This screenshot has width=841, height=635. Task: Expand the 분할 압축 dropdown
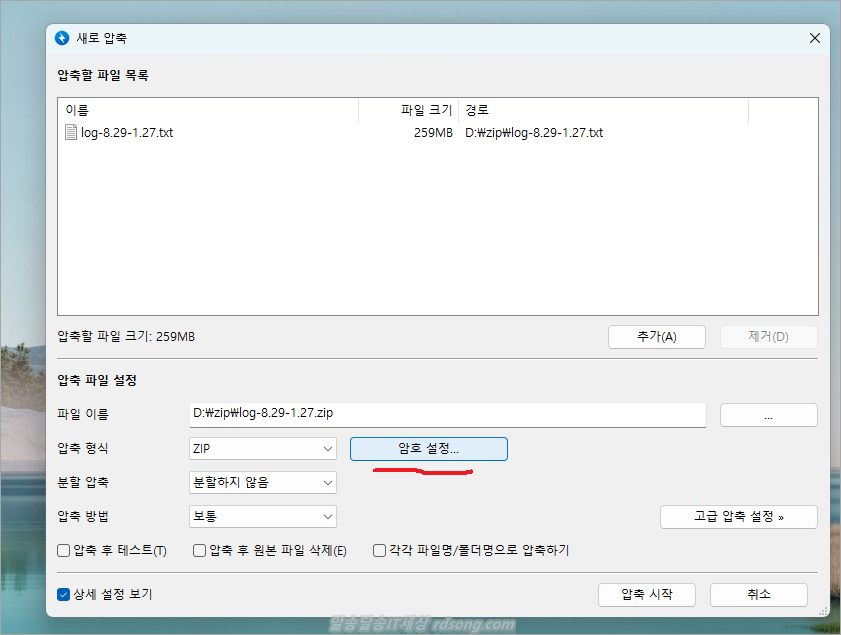click(x=263, y=482)
